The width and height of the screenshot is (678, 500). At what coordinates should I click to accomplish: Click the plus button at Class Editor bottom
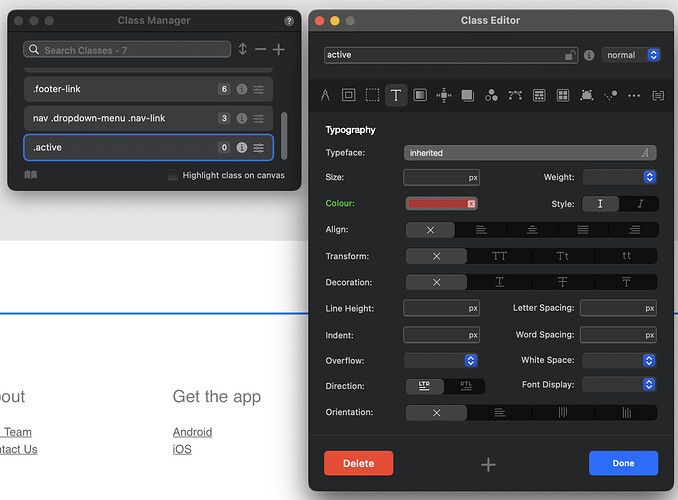488,465
